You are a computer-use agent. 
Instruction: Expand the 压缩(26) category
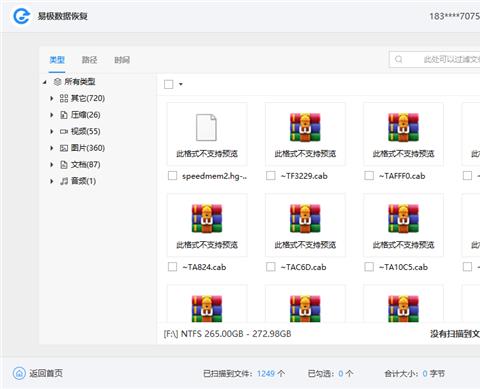pyautogui.click(x=51, y=115)
